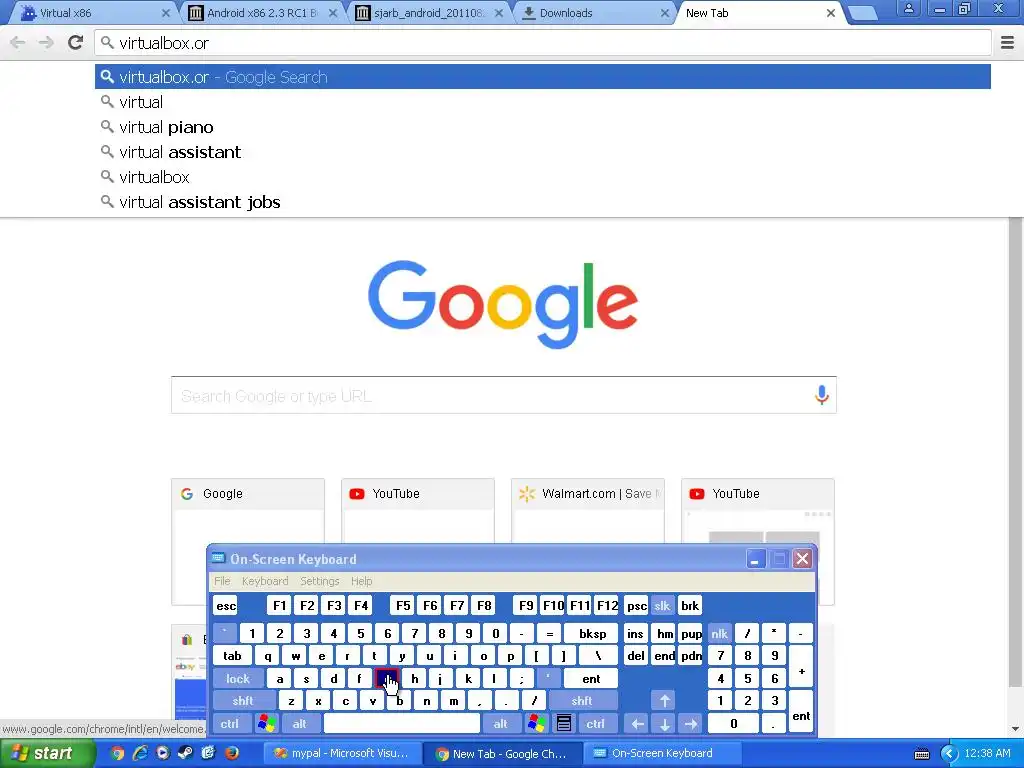Toggle the left shft key
Screen dimensions: 1024x768
(x=242, y=701)
